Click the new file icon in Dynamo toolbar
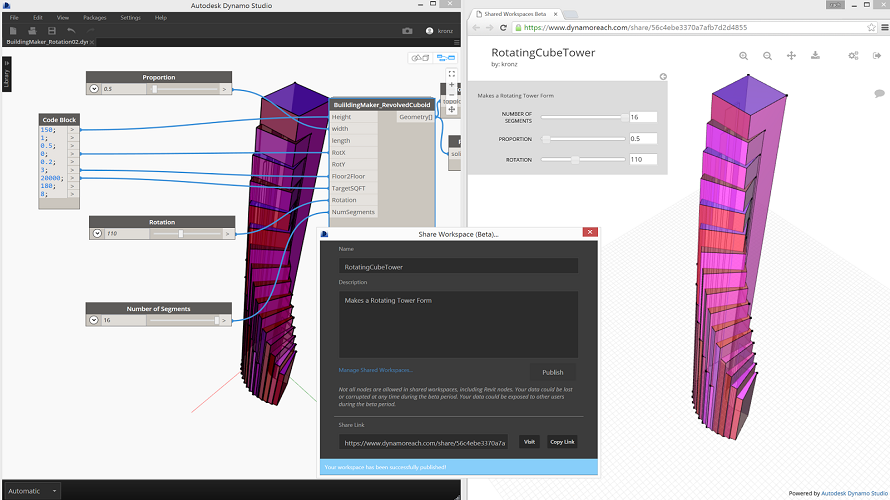 click(x=13, y=31)
